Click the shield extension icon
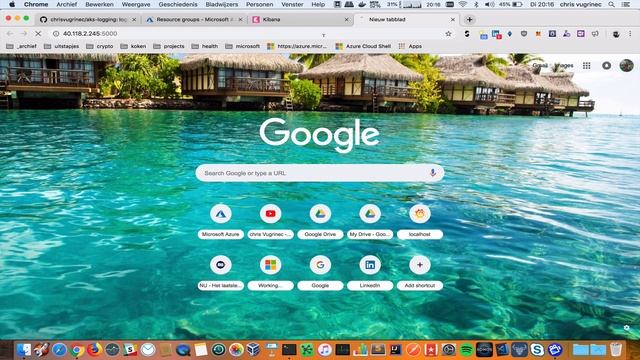 click(x=524, y=34)
